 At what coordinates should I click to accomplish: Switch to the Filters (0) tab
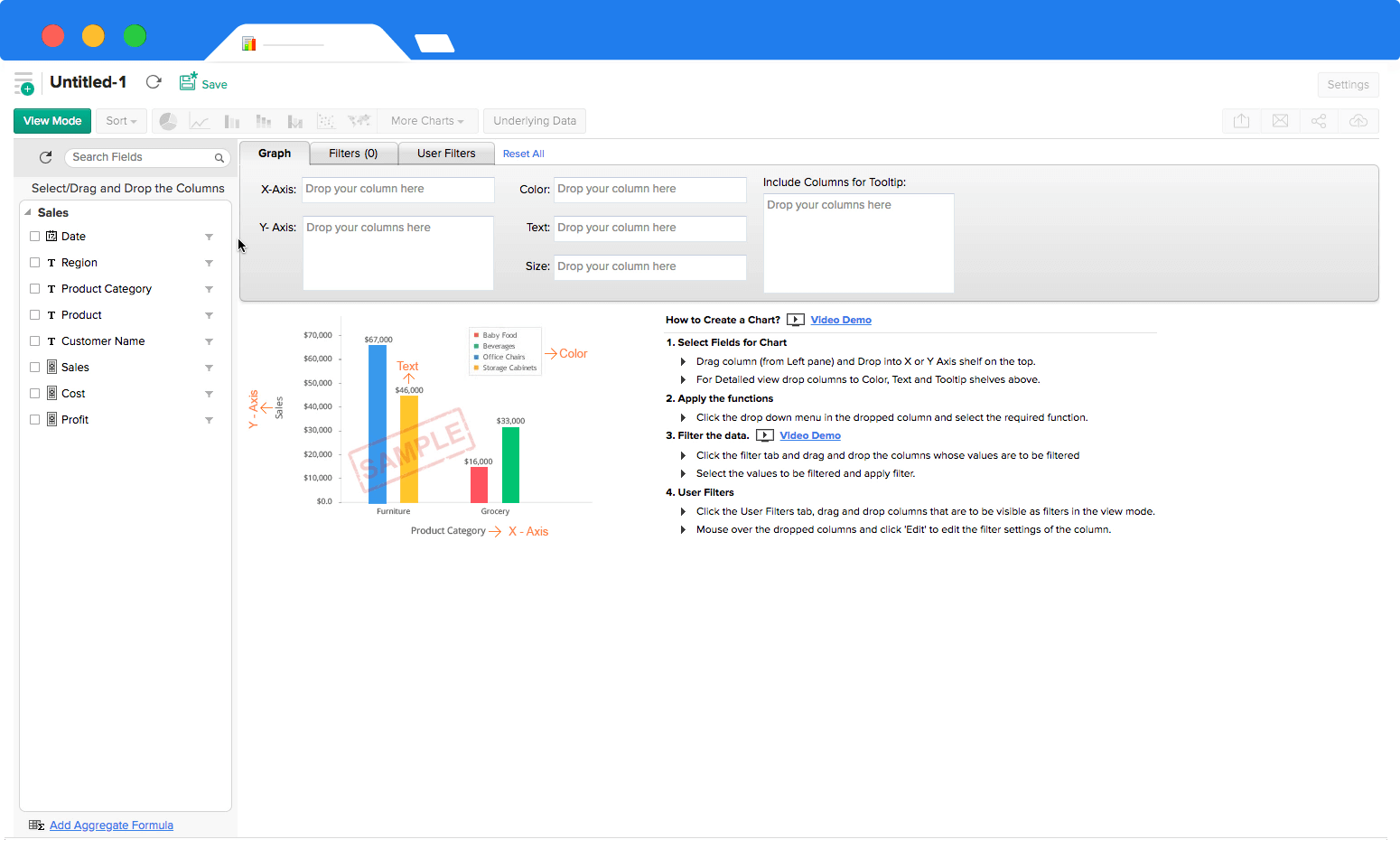pos(353,154)
